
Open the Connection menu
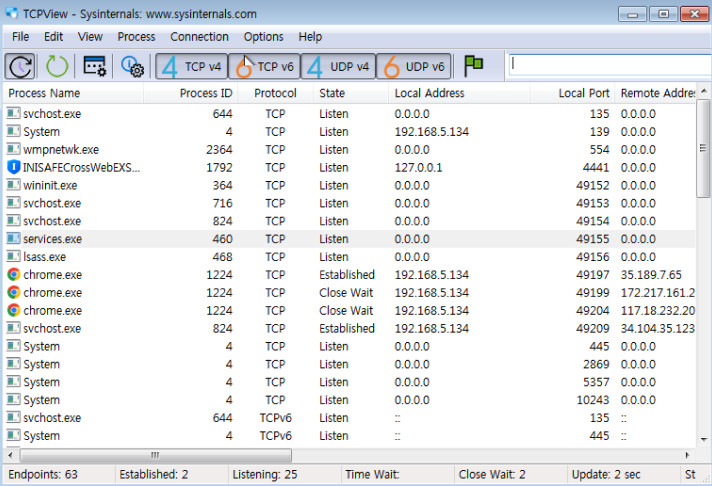click(199, 37)
